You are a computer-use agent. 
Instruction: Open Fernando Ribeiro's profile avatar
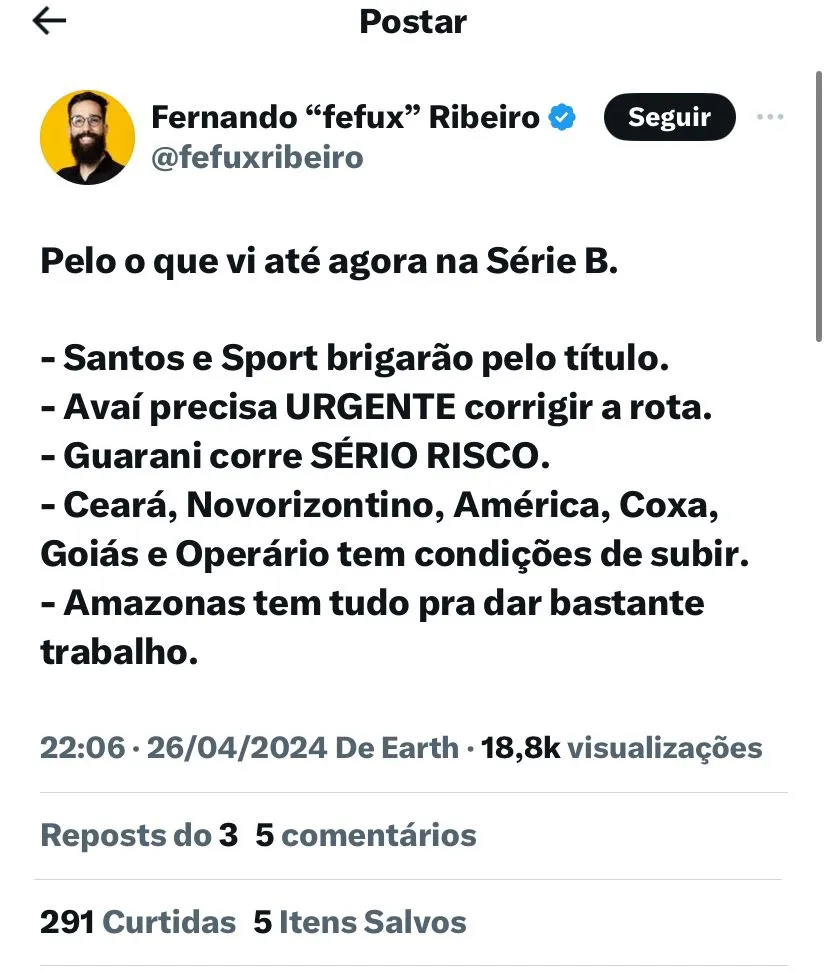(87, 137)
